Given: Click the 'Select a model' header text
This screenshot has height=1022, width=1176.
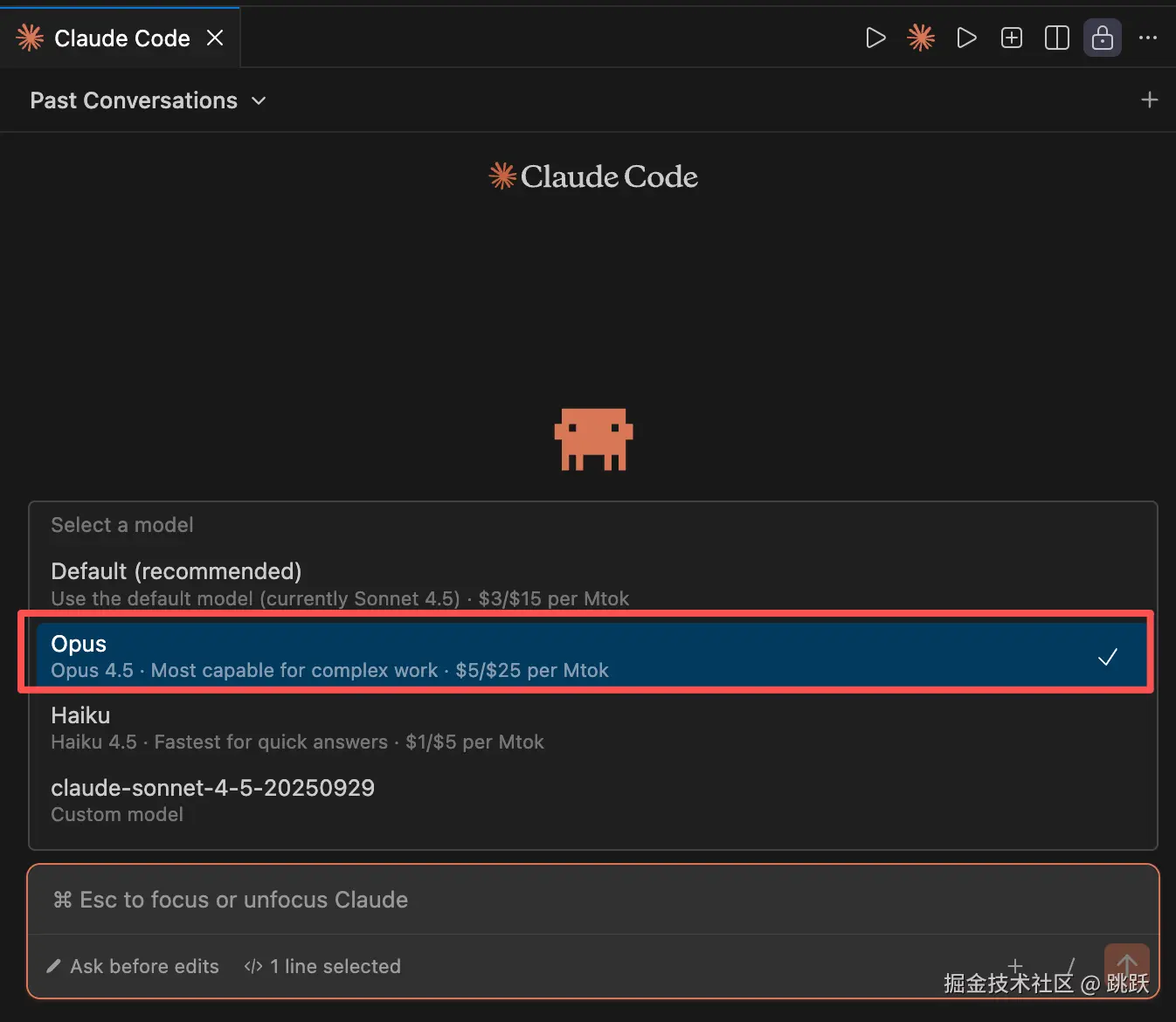Looking at the screenshot, I should (x=122, y=525).
